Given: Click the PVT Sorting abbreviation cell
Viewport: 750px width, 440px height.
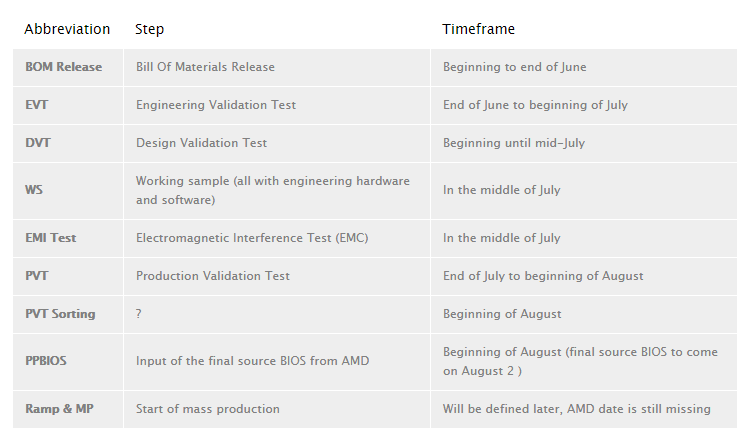Looking at the screenshot, I should [68, 314].
